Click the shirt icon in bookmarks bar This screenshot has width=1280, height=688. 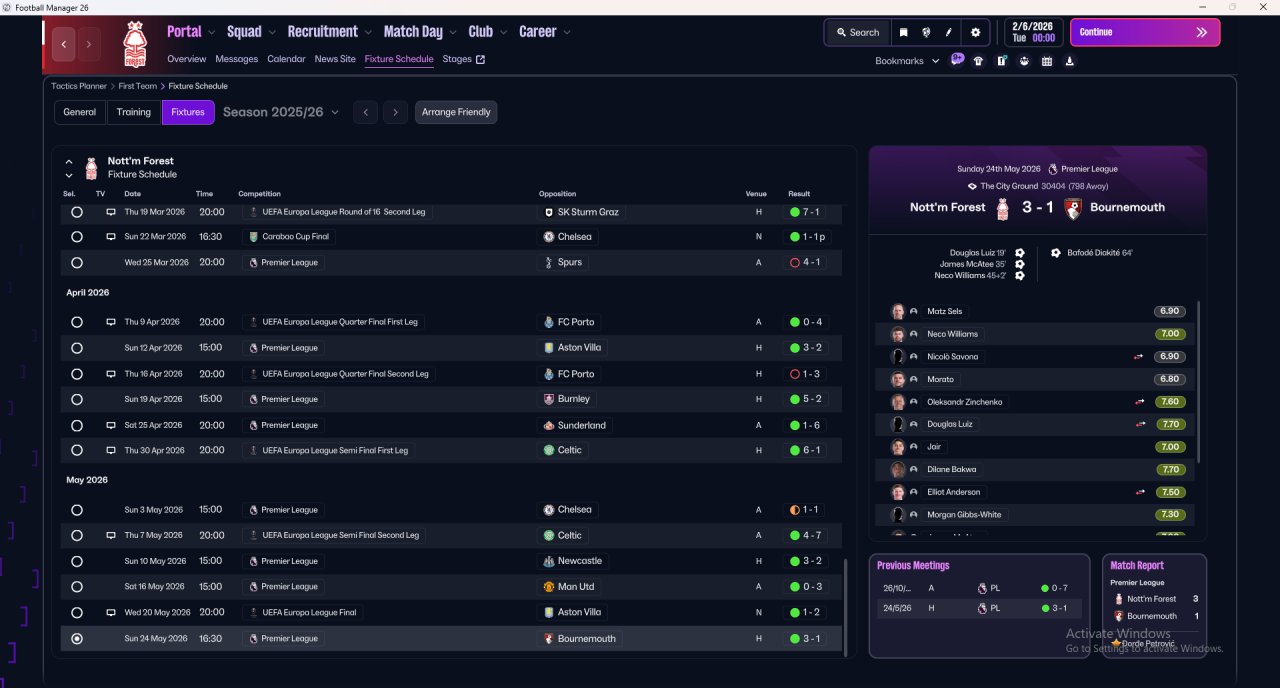[x=978, y=61]
